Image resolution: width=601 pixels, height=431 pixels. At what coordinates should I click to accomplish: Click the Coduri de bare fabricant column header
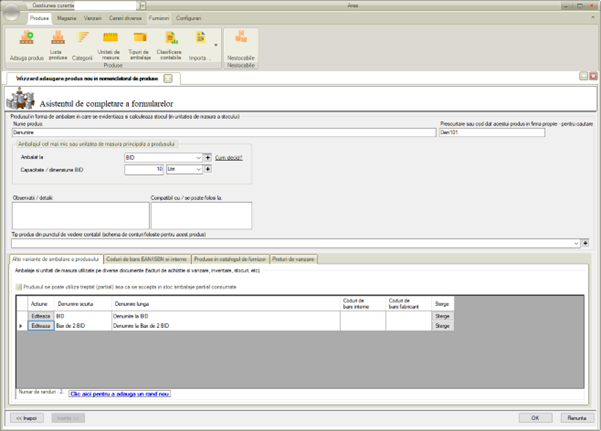coord(409,304)
